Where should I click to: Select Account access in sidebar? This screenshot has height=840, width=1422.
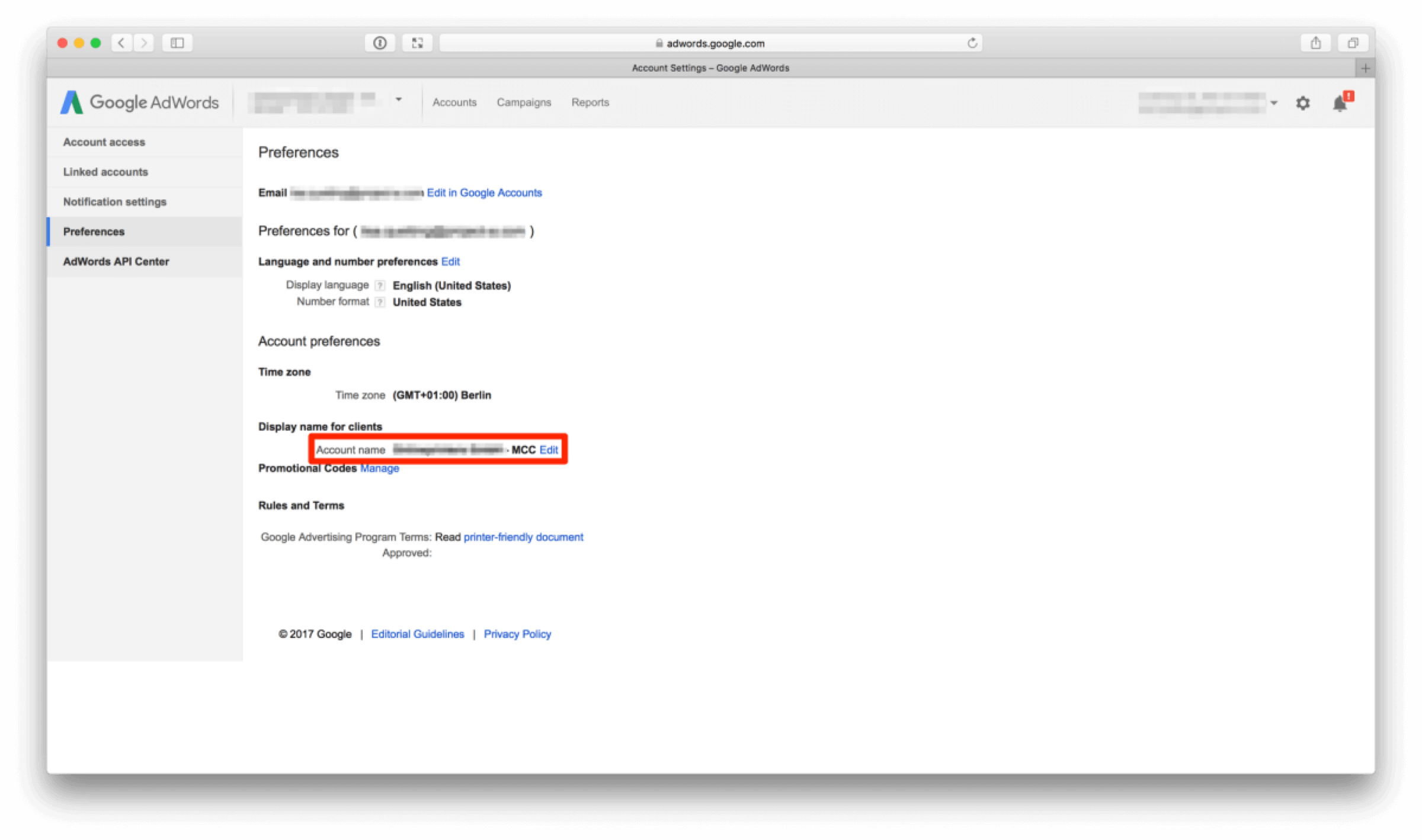coord(145,142)
